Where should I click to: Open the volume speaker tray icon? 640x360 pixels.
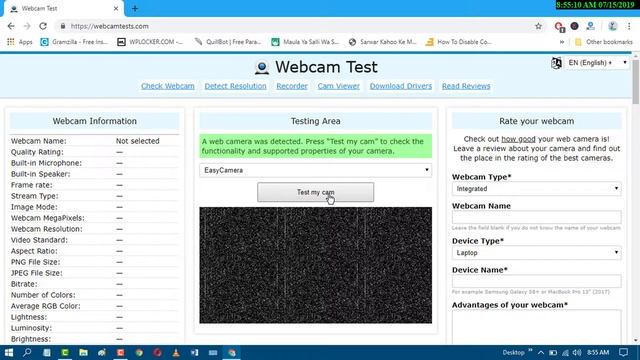577,353
